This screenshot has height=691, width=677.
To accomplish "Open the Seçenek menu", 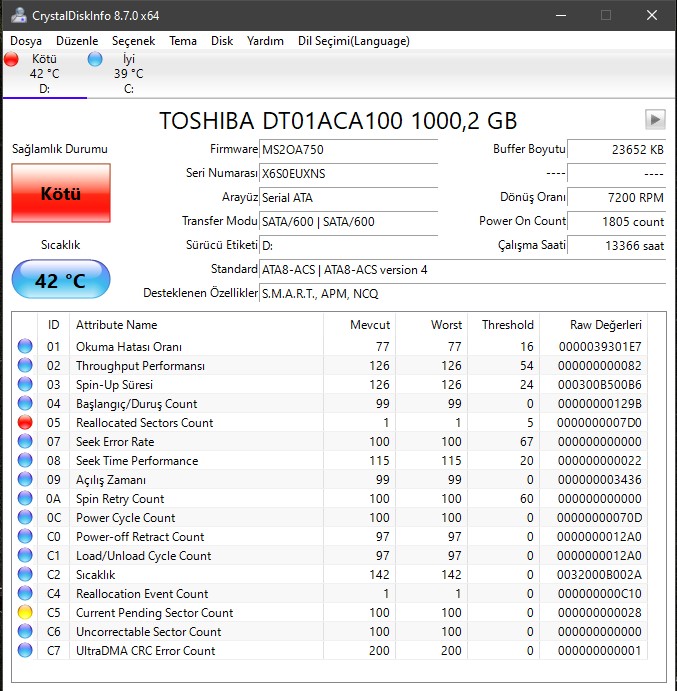I will pyautogui.click(x=133, y=41).
